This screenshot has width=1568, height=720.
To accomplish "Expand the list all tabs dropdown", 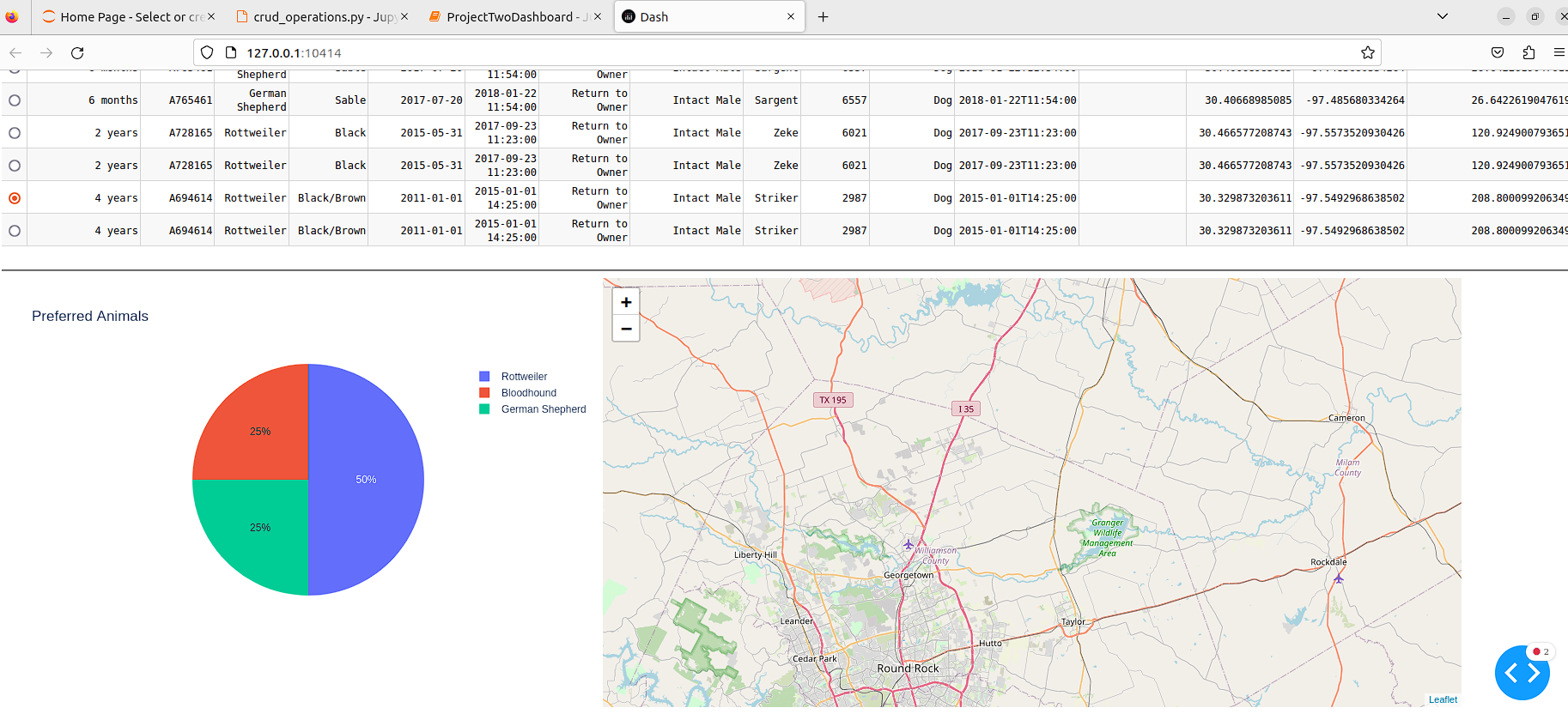I will (x=1443, y=16).
